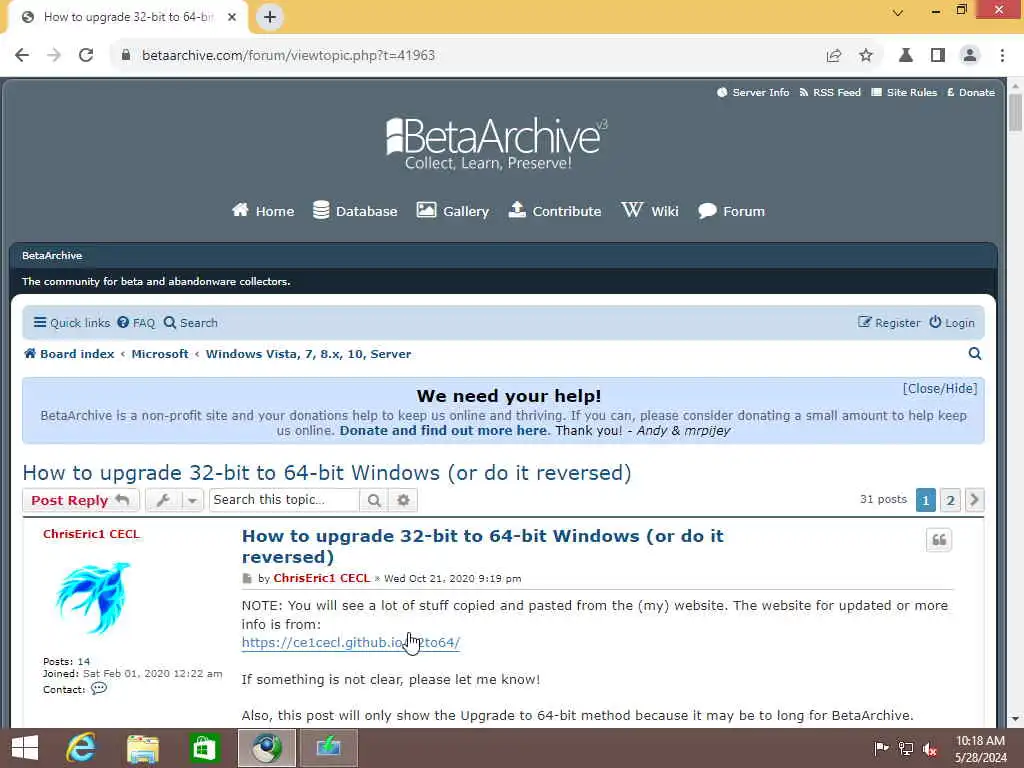The image size is (1024, 768).
Task: Click the blue phoenix avatar image
Action: coord(93,598)
